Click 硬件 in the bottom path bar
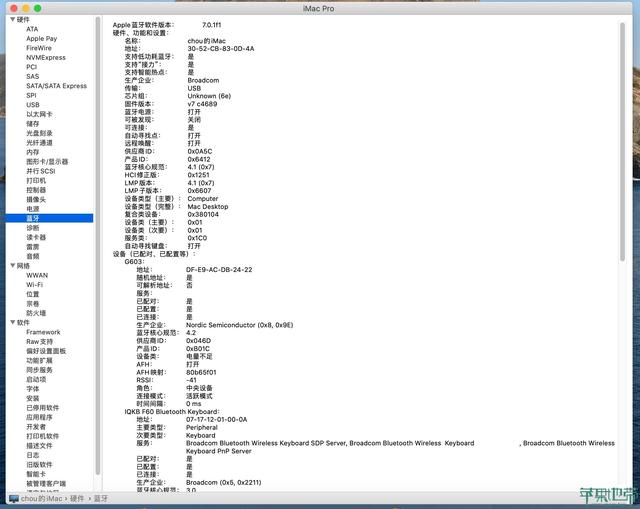 pos(77,498)
